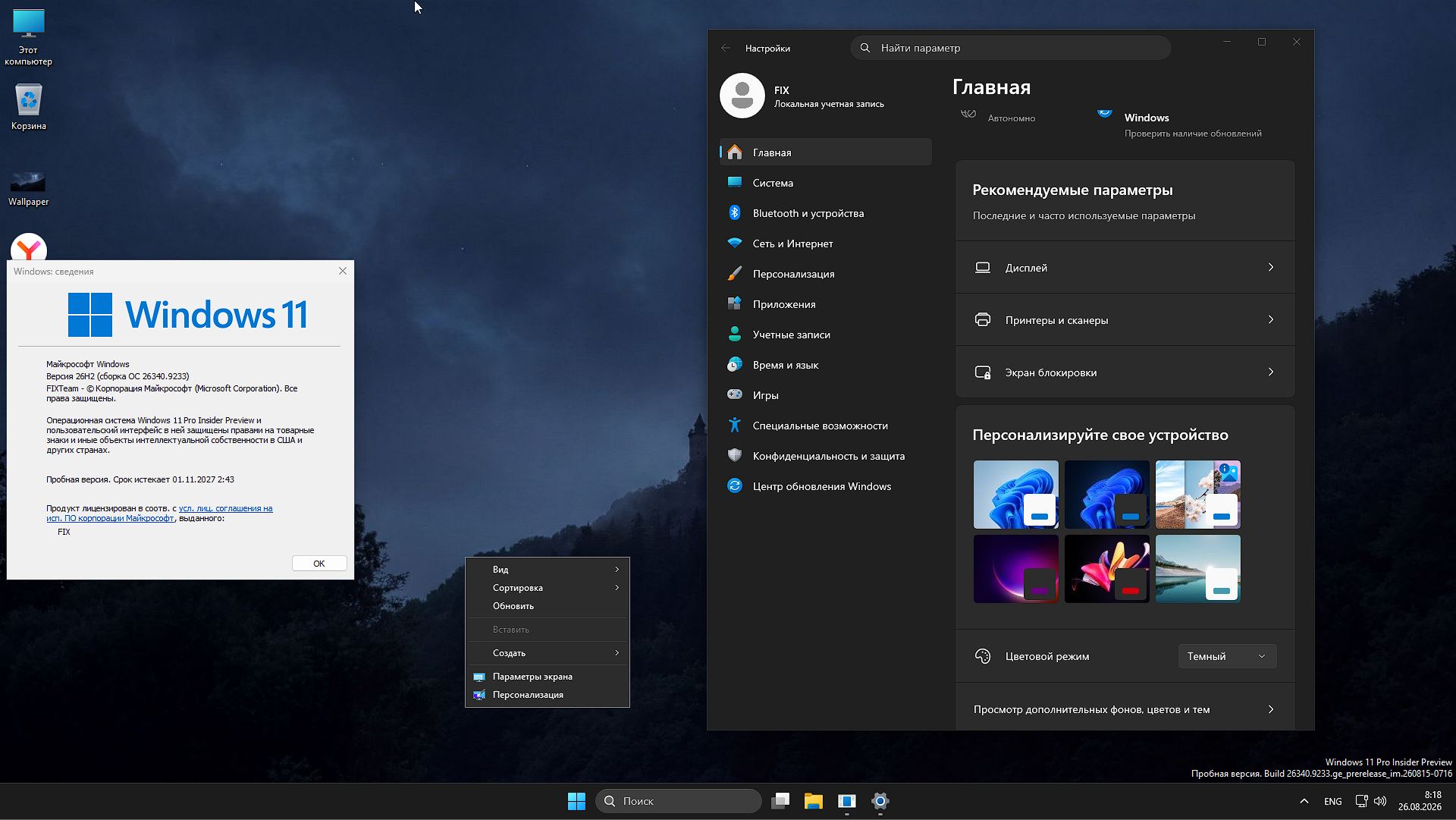Screen dimensions: 1456x820
Task: Open Этот компьютер desktop icon
Action: pyautogui.click(x=28, y=37)
